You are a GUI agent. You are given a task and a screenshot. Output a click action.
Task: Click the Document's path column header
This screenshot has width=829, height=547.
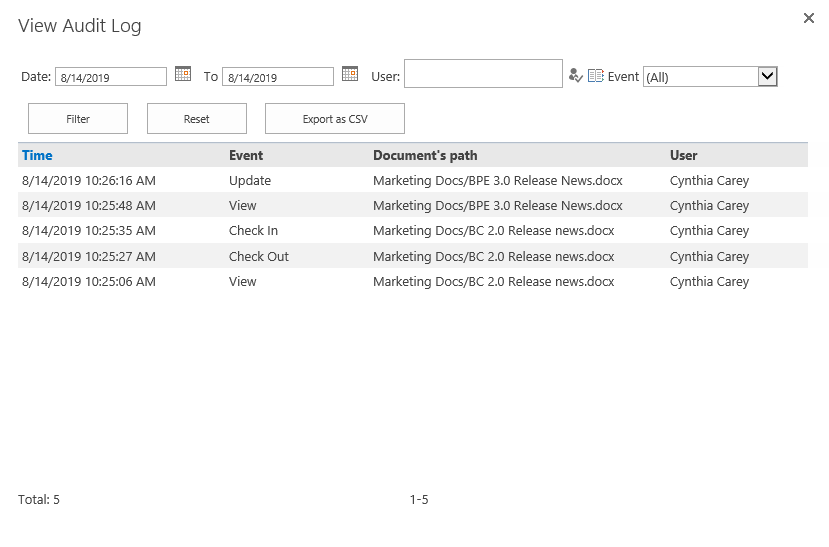pyautogui.click(x=425, y=155)
